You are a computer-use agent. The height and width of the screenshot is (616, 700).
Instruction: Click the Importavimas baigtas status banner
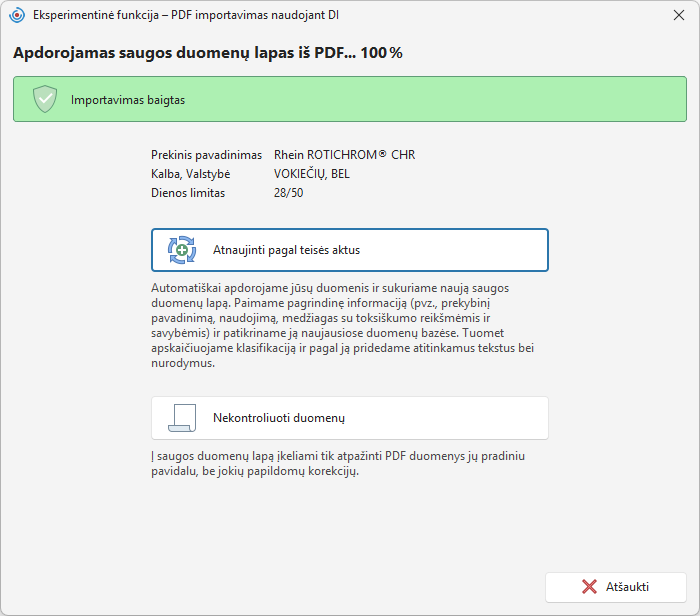350,99
